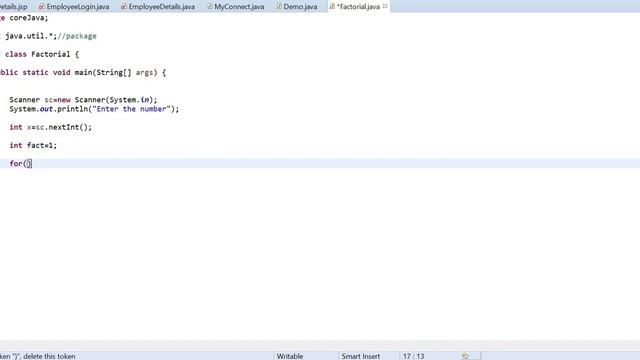This screenshot has height=360, width=640.
Task: Click the Java file icon on Factorial.java tab
Action: (332, 7)
